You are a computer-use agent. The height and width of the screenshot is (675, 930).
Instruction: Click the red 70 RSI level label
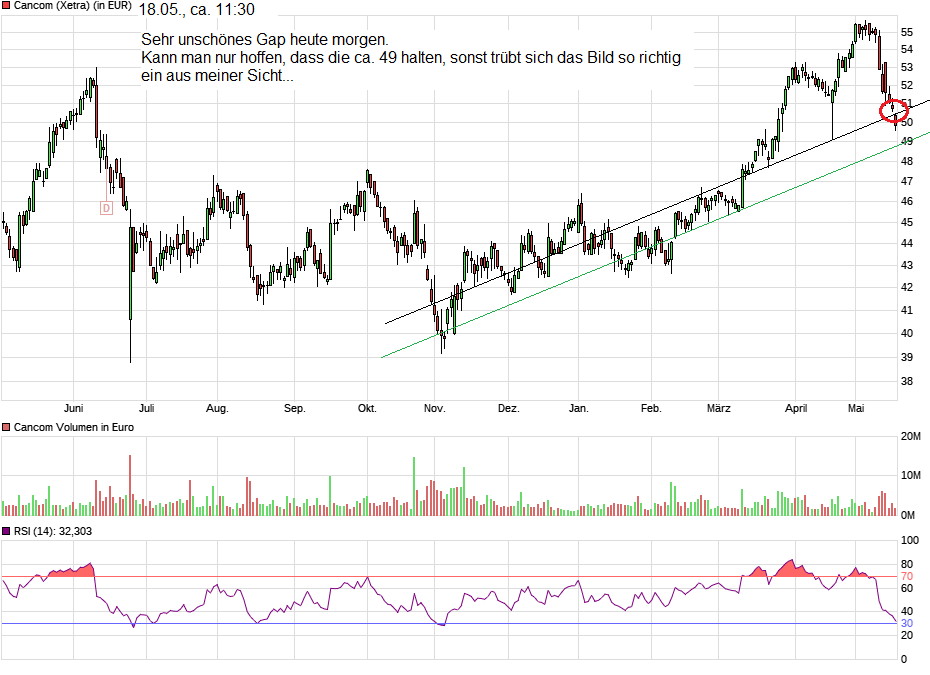pyautogui.click(x=907, y=577)
